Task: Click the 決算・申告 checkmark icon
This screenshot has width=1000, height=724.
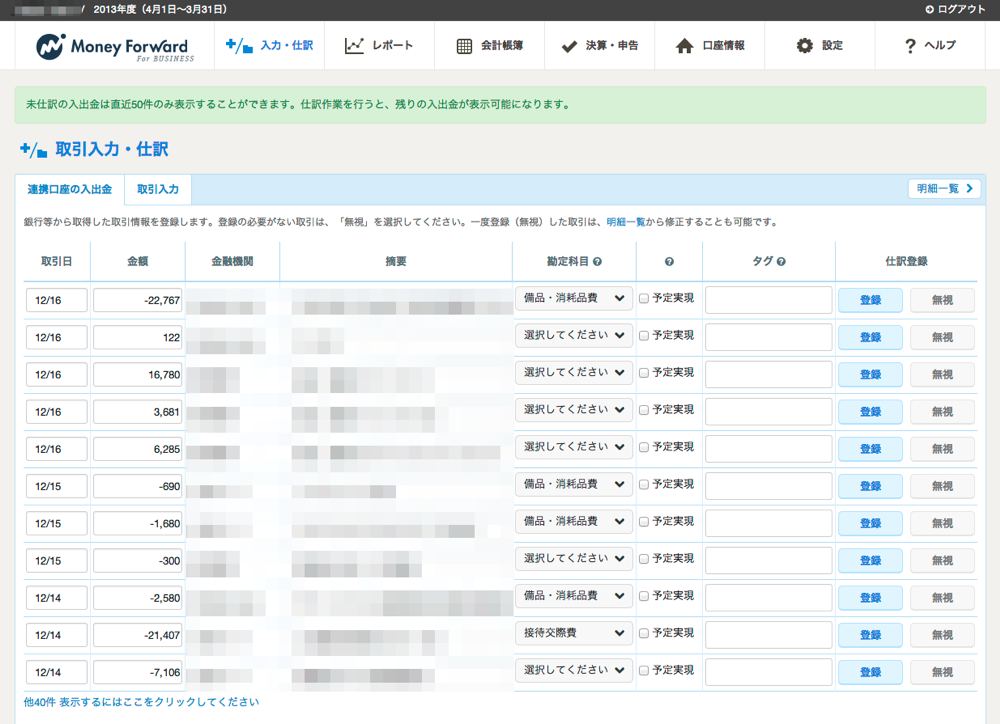Action: click(569, 46)
